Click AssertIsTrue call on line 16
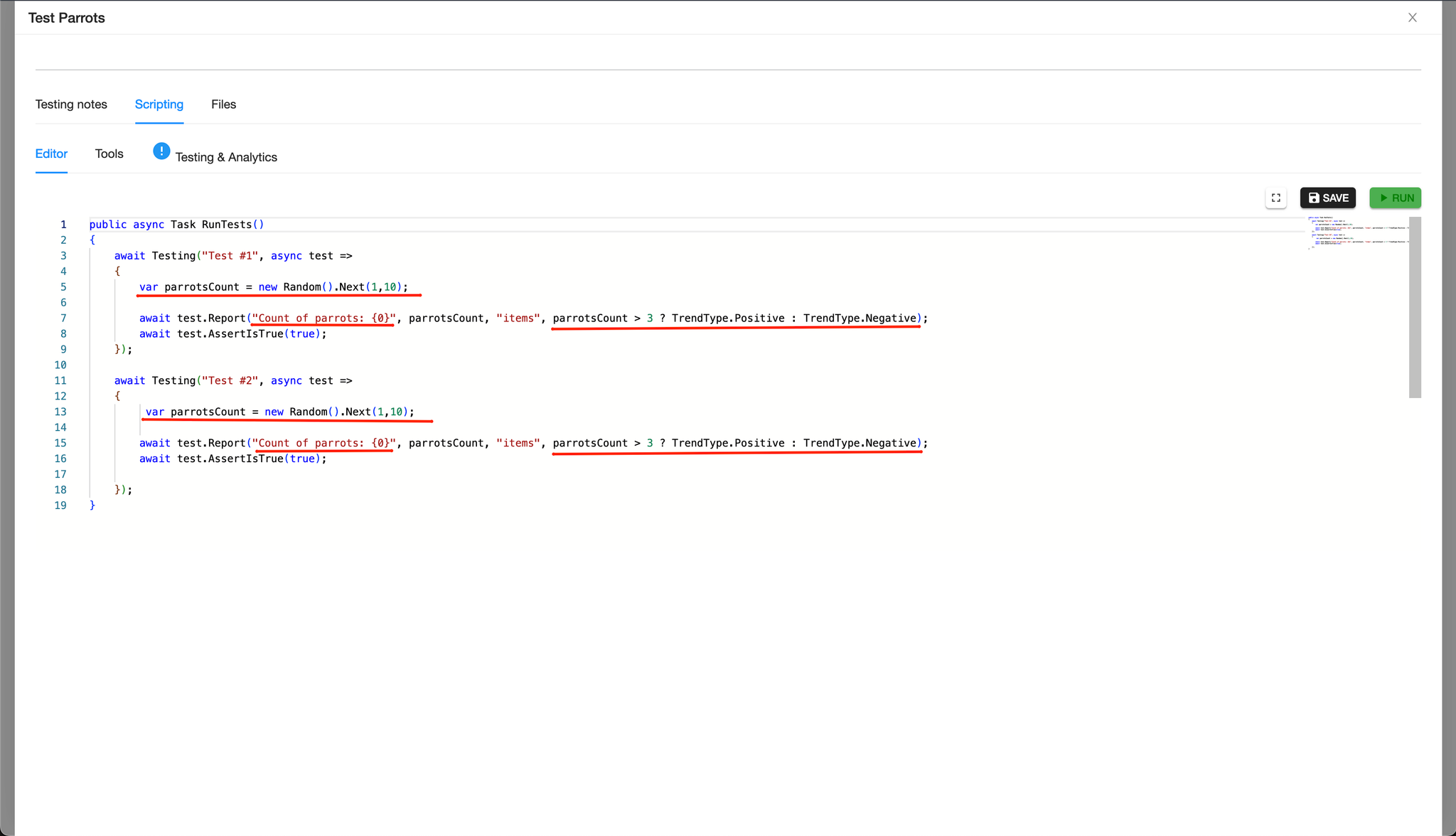The image size is (1456, 836). pos(245,459)
